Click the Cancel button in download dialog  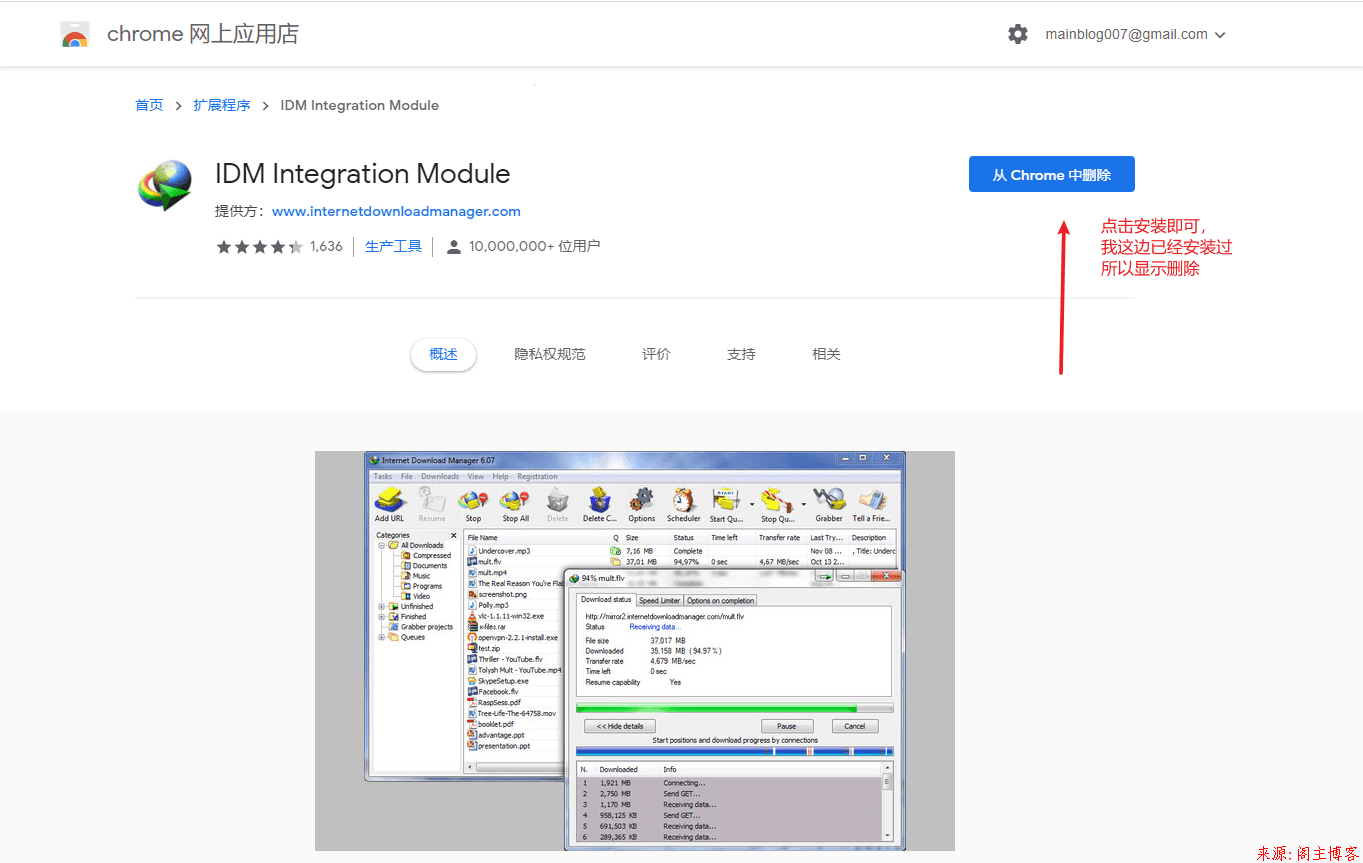[855, 726]
